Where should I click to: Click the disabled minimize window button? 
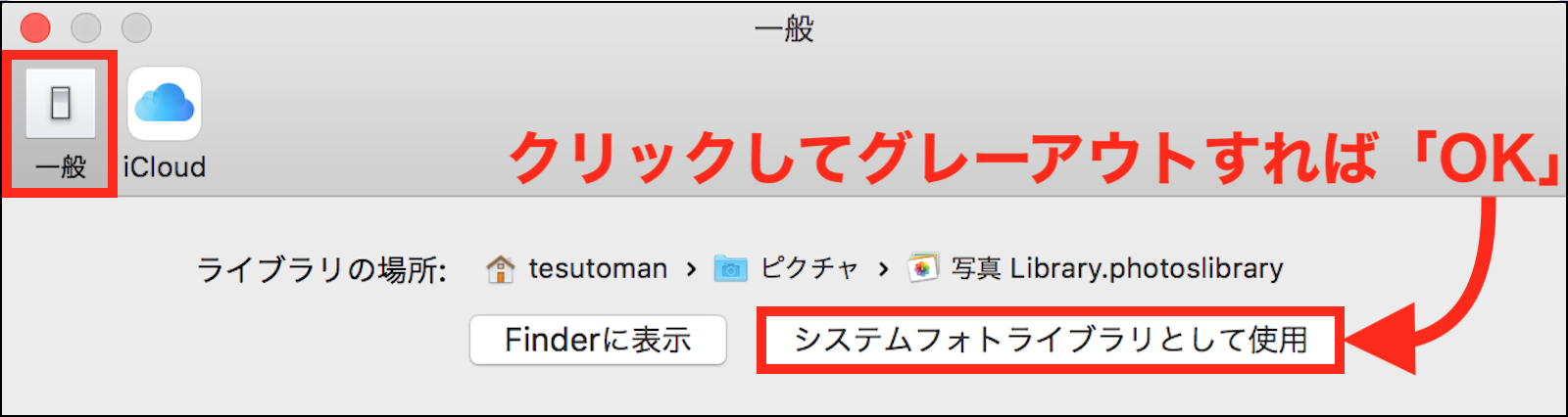[86, 27]
